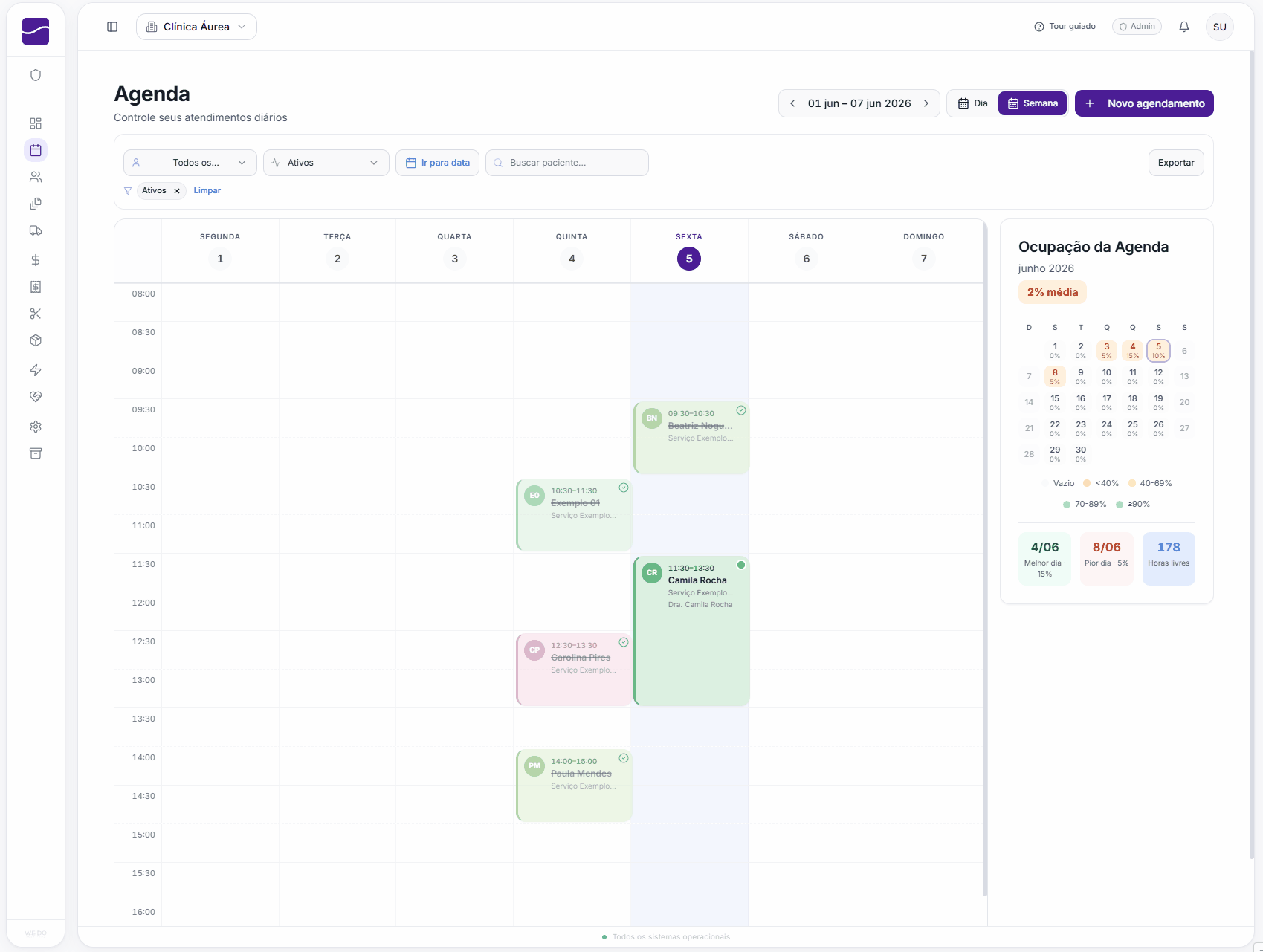The height and width of the screenshot is (952, 1263).
Task: Remove the Ativos filter chip
Action: pos(177,191)
